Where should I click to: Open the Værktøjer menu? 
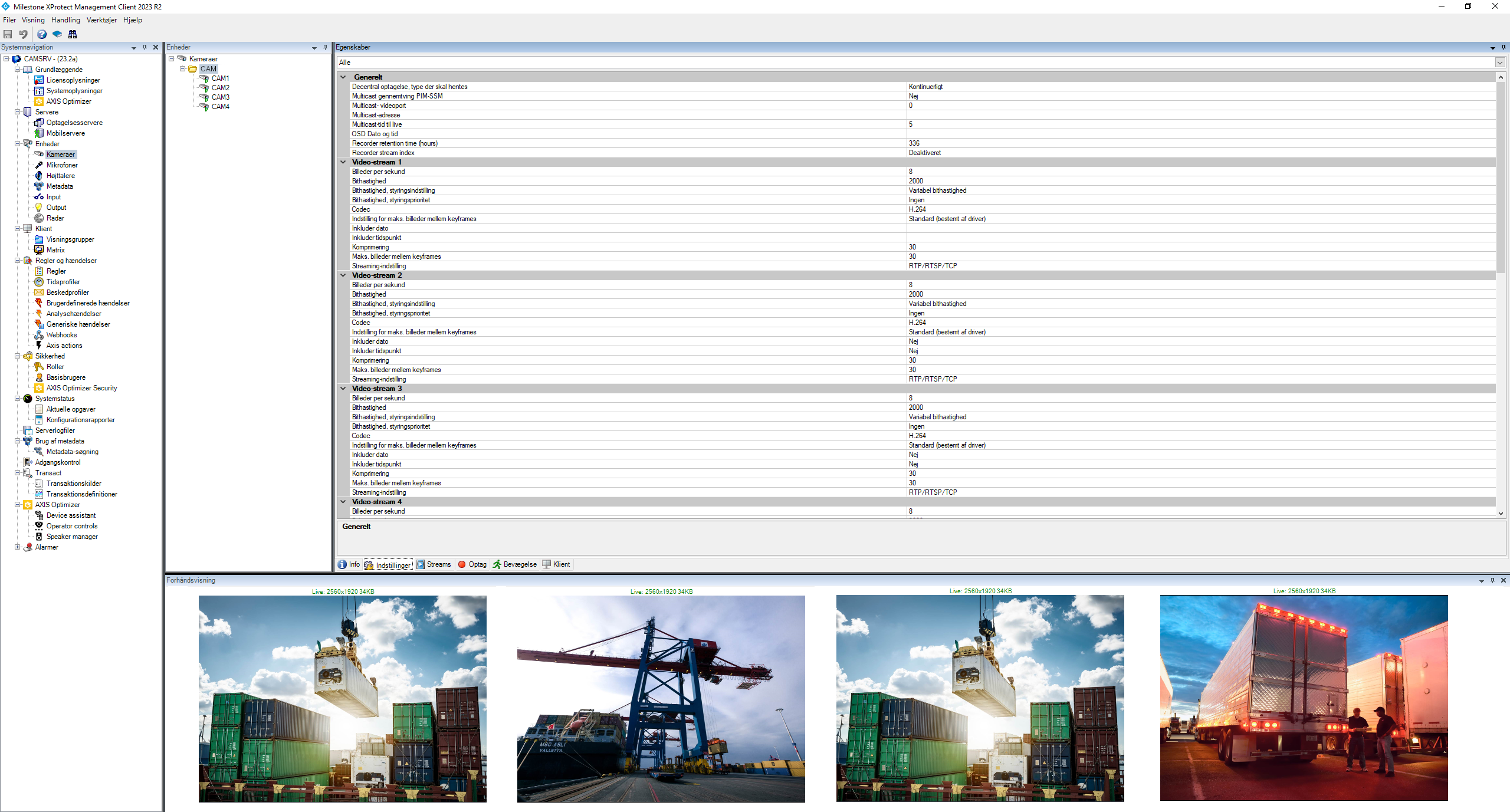pyautogui.click(x=101, y=20)
